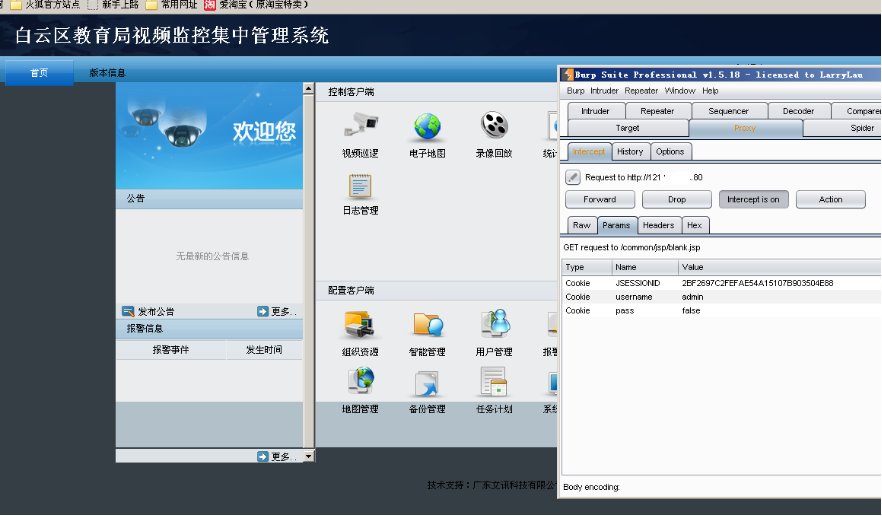The width and height of the screenshot is (882, 516).
Task: Switch to the Repeater tab
Action: (x=657, y=111)
